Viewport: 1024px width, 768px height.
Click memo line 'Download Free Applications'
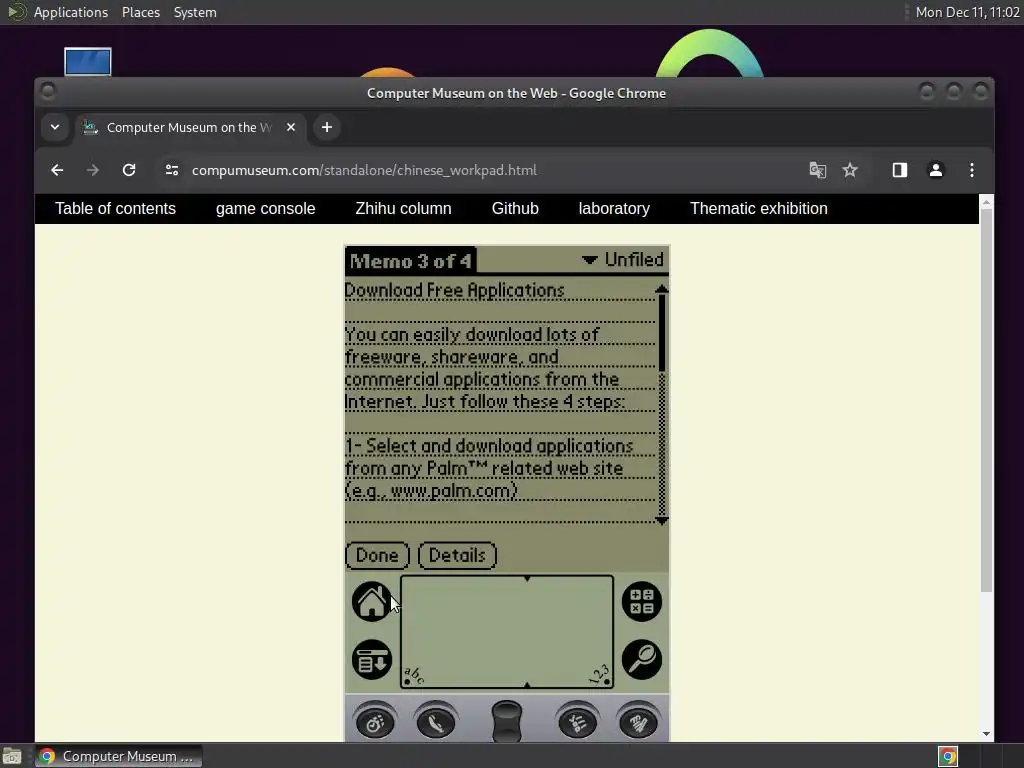(455, 291)
